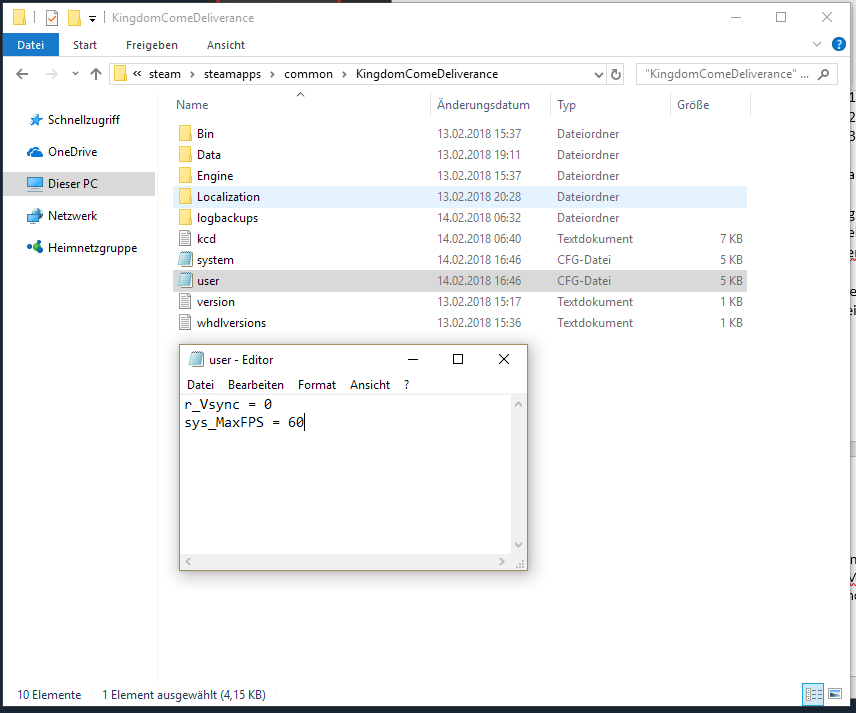The width and height of the screenshot is (856, 713).
Task: Open Datei menu in the editor
Action: coord(200,385)
